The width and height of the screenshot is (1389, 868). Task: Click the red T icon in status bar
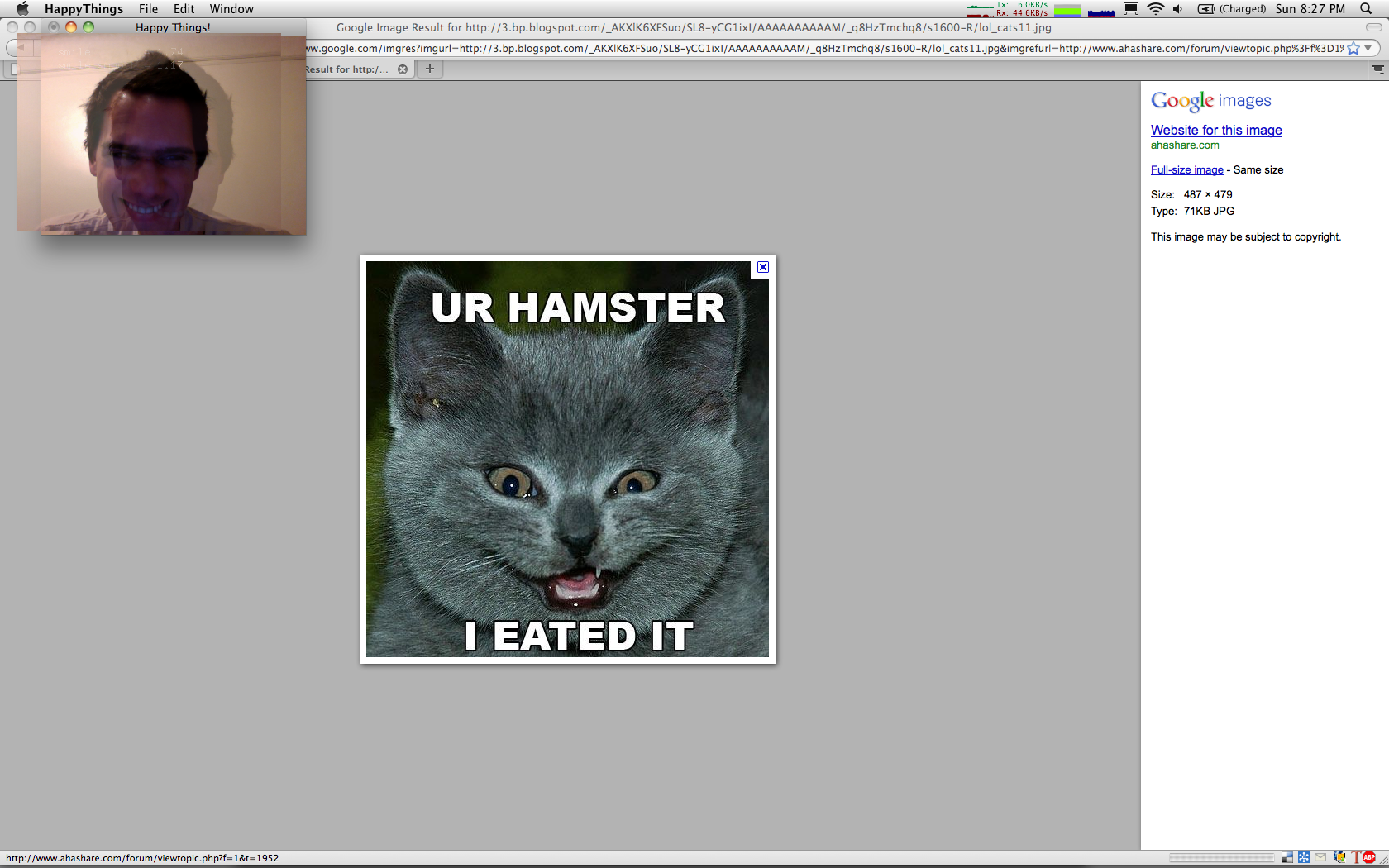click(1356, 857)
